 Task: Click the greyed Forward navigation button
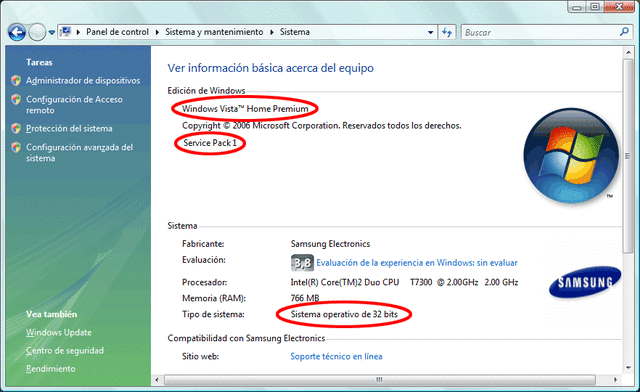(37, 32)
